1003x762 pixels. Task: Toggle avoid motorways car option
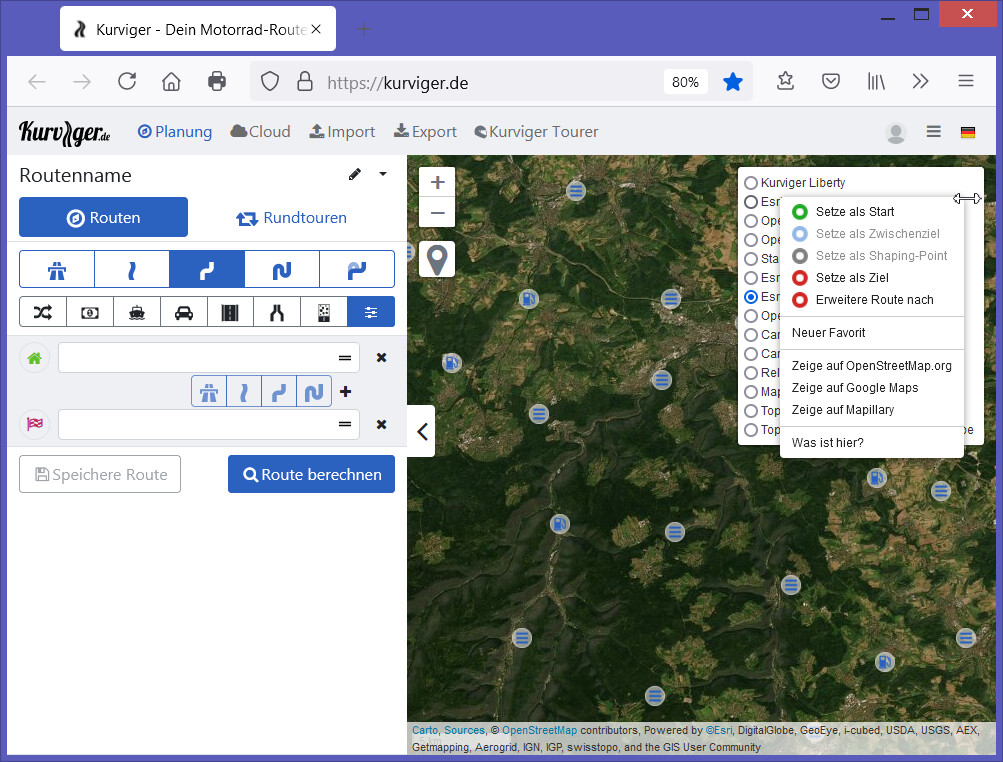pyautogui.click(x=184, y=312)
